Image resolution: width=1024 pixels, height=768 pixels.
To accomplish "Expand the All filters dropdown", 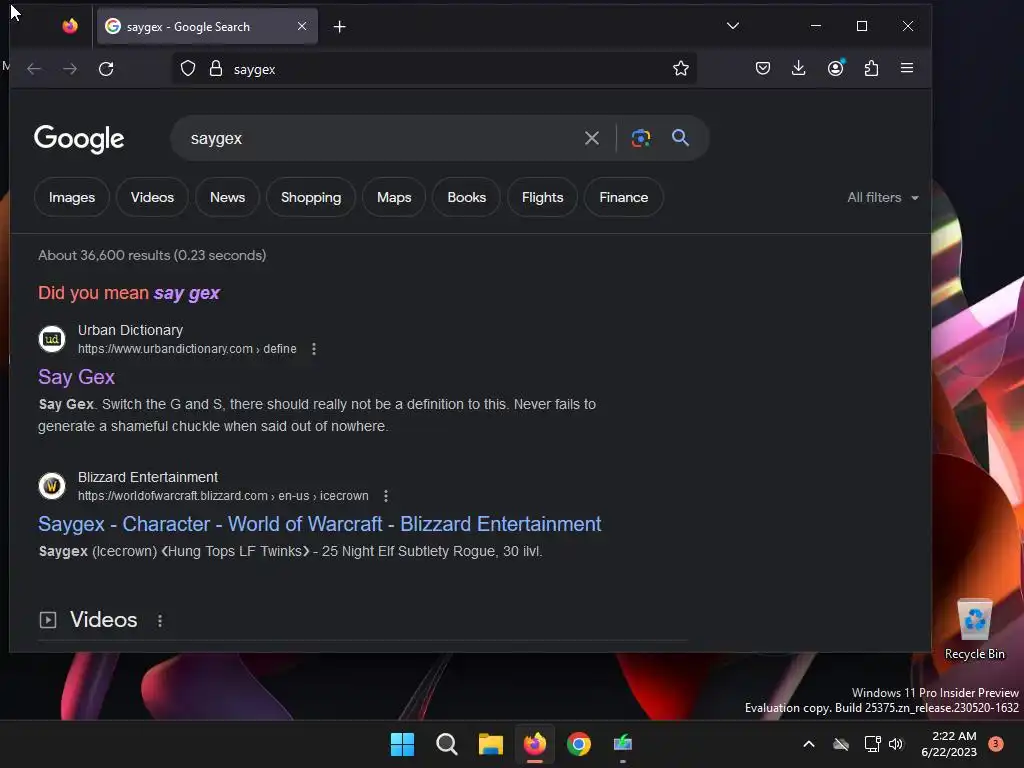I will point(882,197).
